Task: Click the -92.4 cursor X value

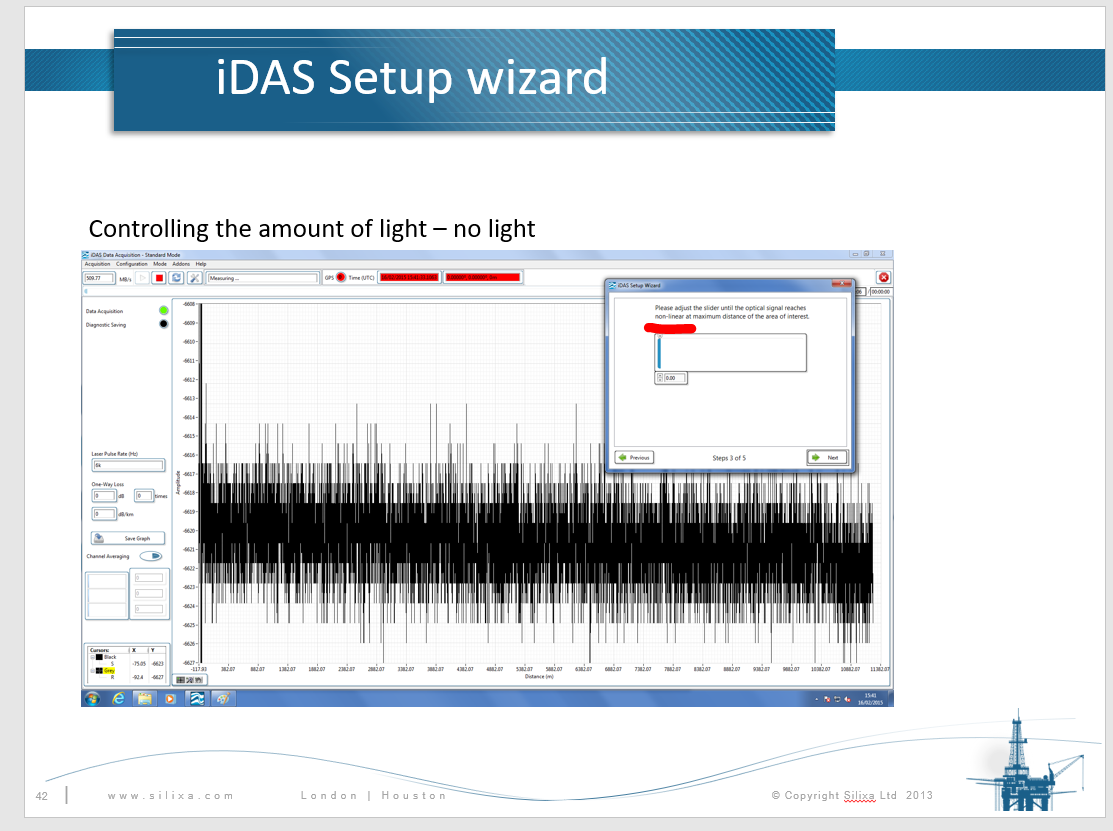Action: (138, 677)
